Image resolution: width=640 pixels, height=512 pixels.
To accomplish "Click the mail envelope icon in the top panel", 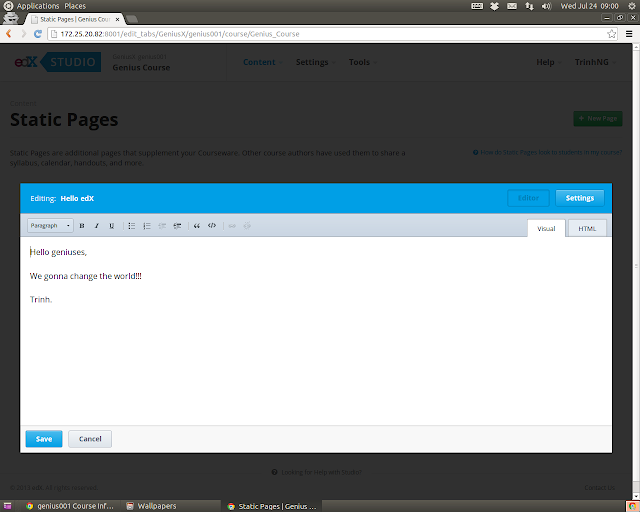I will coord(512,6).
